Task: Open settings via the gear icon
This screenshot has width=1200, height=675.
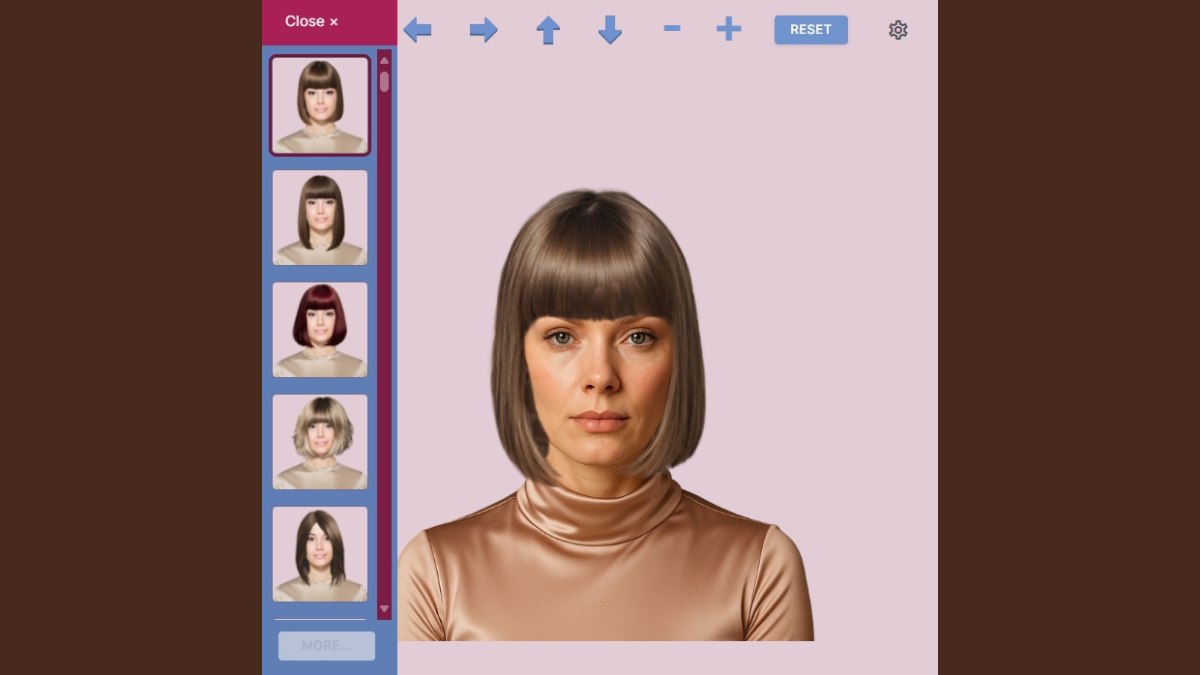Action: tap(898, 30)
